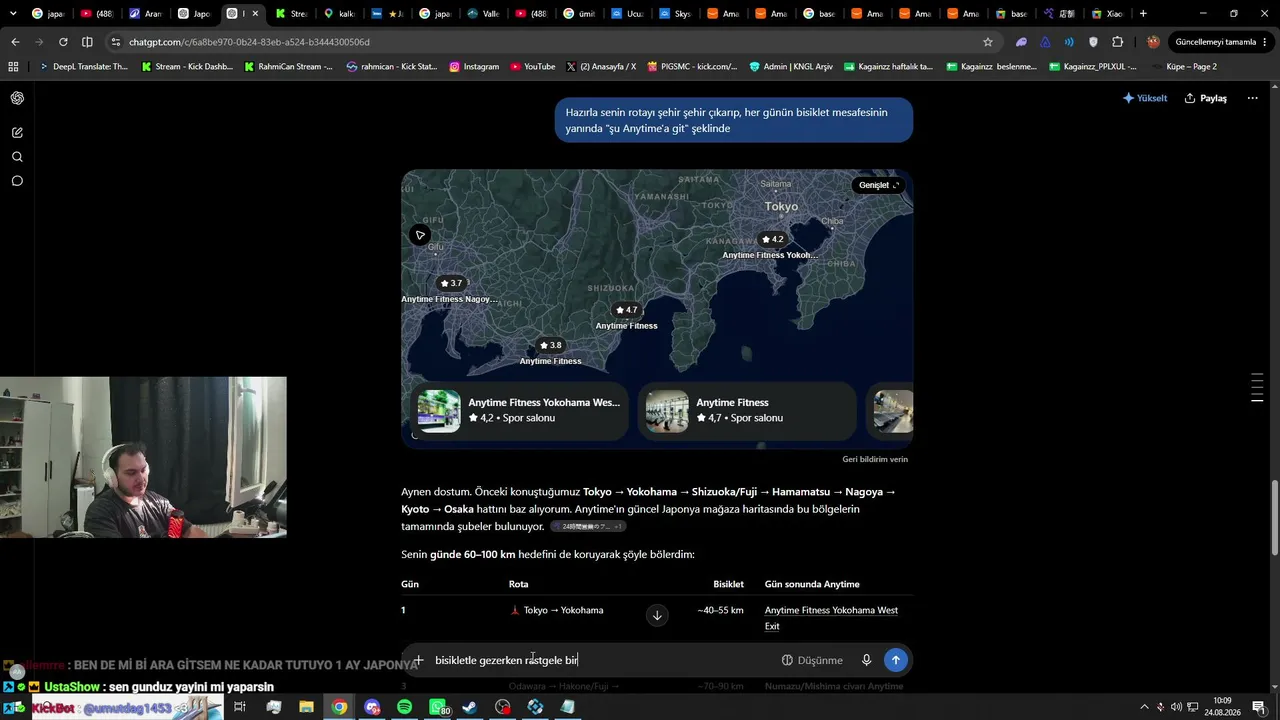Expand the map with Genişlet
The width and height of the screenshot is (1280, 720).
click(x=879, y=185)
